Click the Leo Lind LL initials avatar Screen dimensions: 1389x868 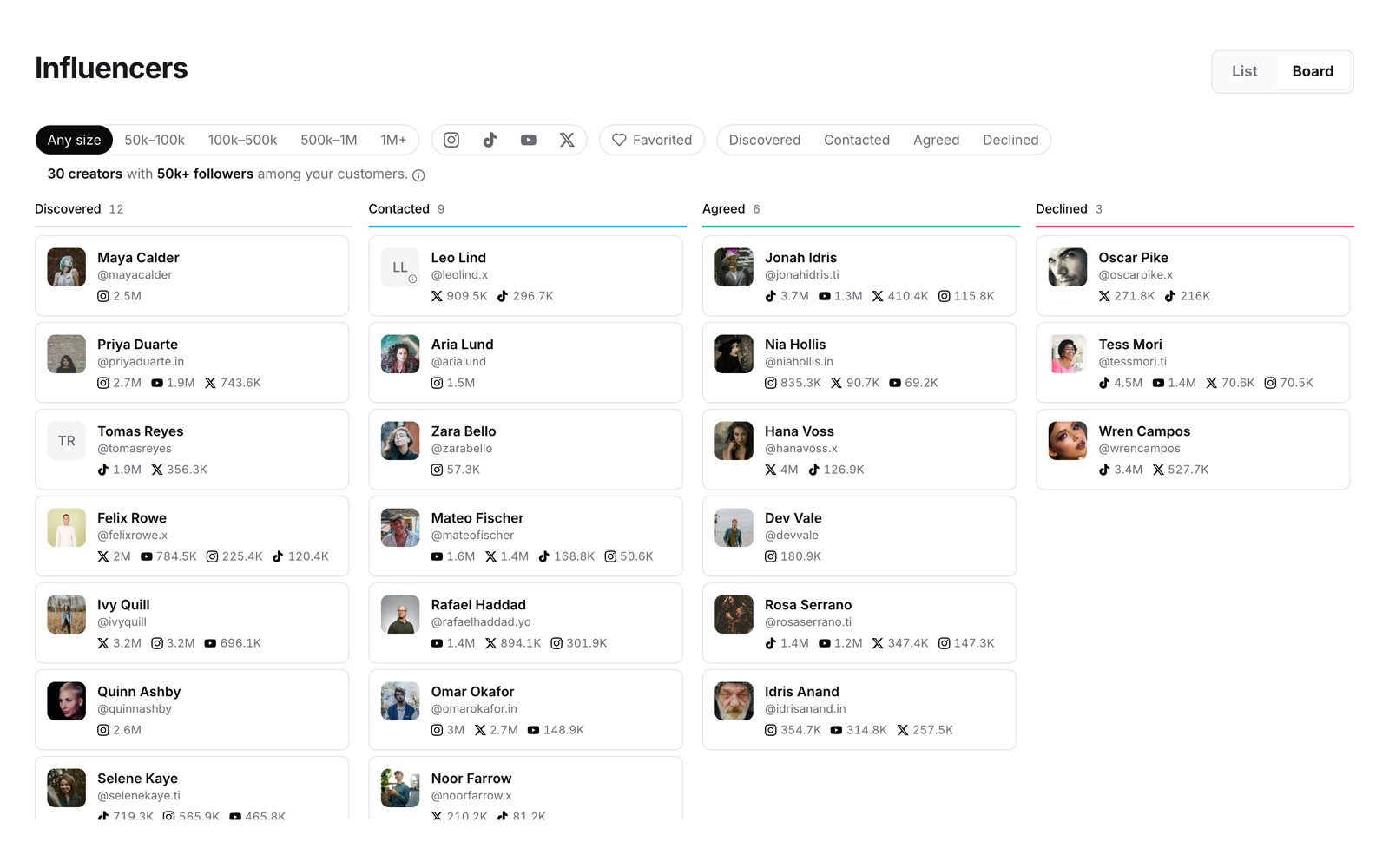pos(400,267)
